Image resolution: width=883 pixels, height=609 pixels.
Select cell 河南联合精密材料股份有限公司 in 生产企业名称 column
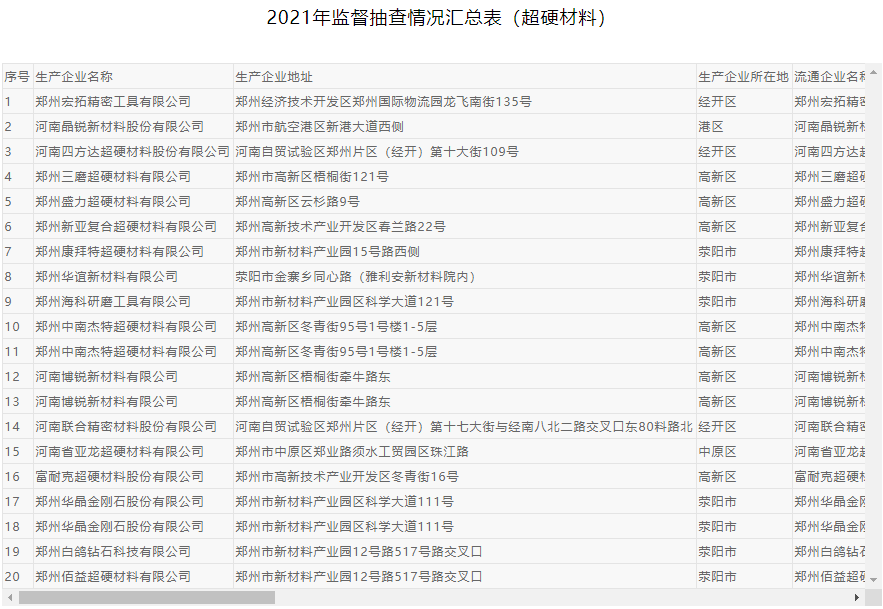133,426
